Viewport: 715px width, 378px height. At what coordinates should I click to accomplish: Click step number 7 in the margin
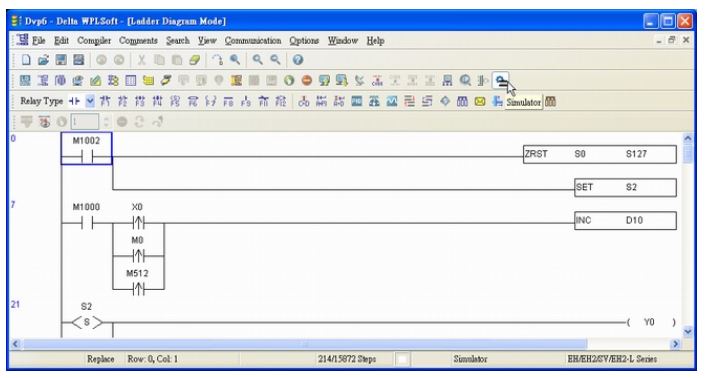[13, 204]
